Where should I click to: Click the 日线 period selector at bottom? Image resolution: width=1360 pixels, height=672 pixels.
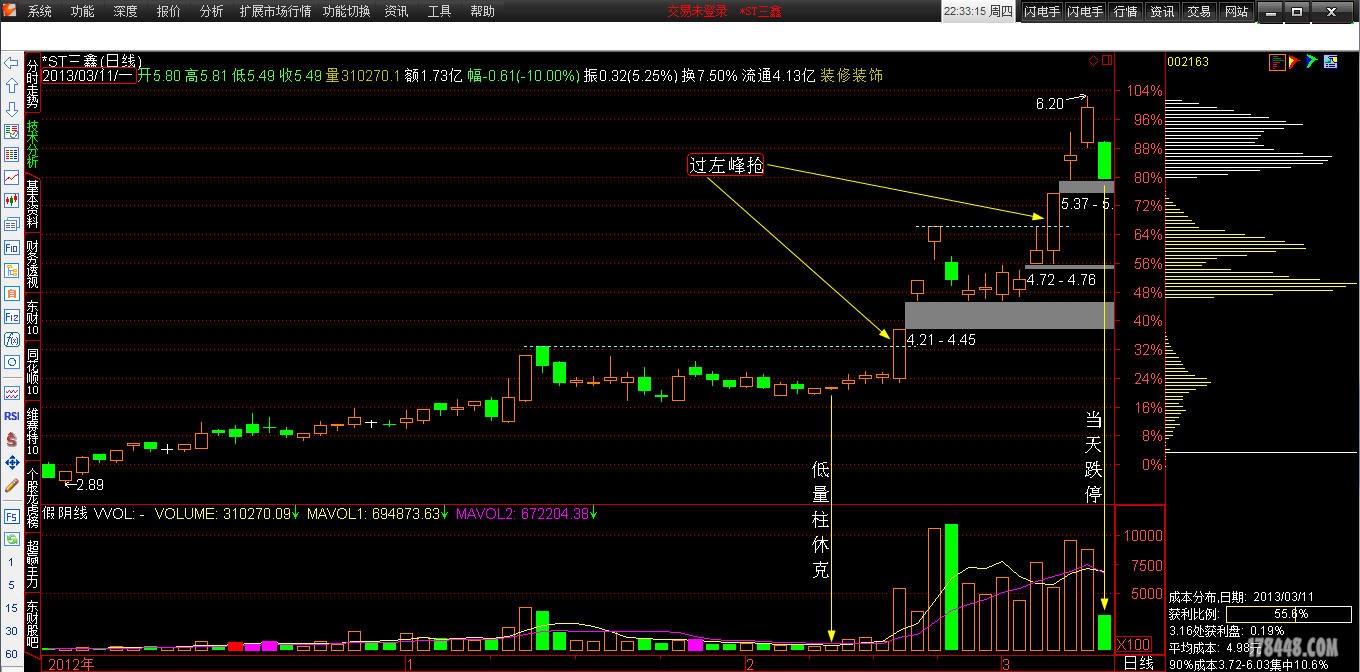click(x=1138, y=663)
